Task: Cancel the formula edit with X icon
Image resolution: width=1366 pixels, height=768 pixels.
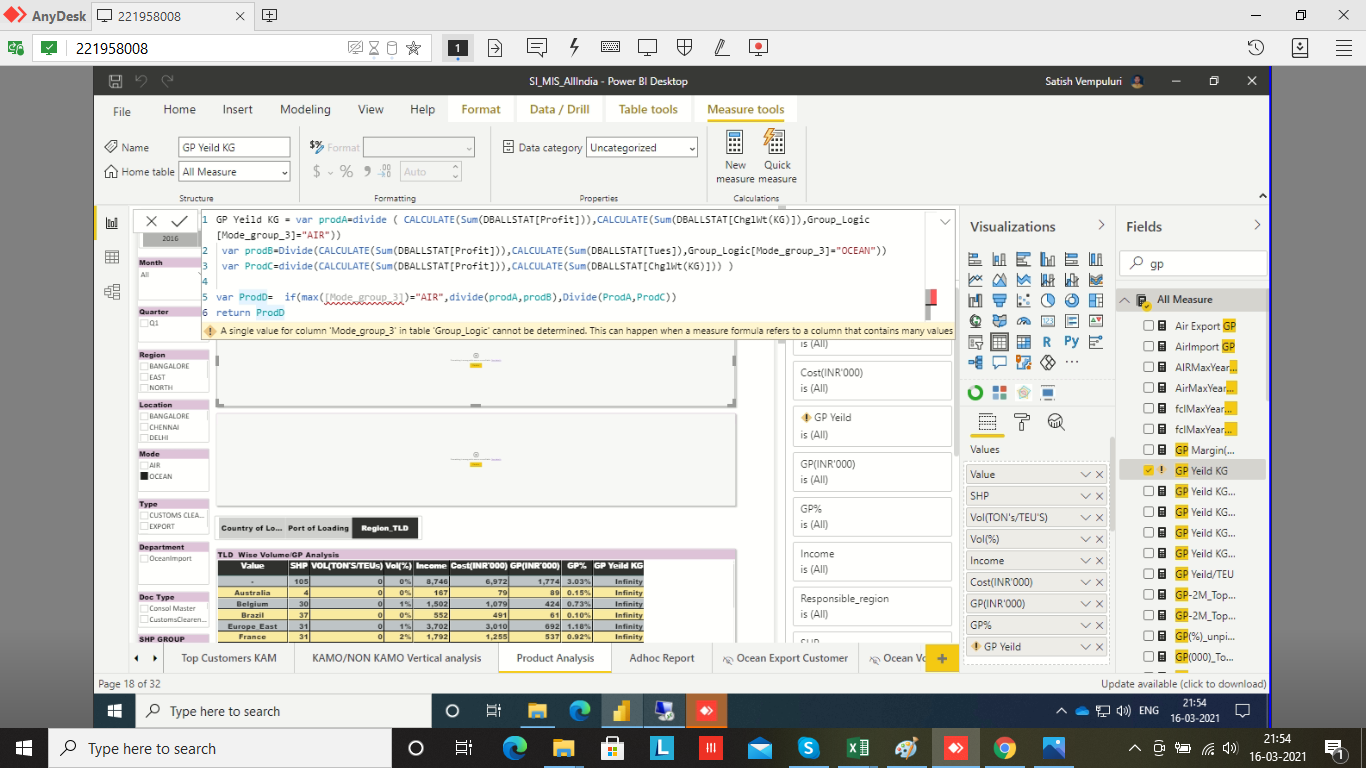Action: [151, 221]
